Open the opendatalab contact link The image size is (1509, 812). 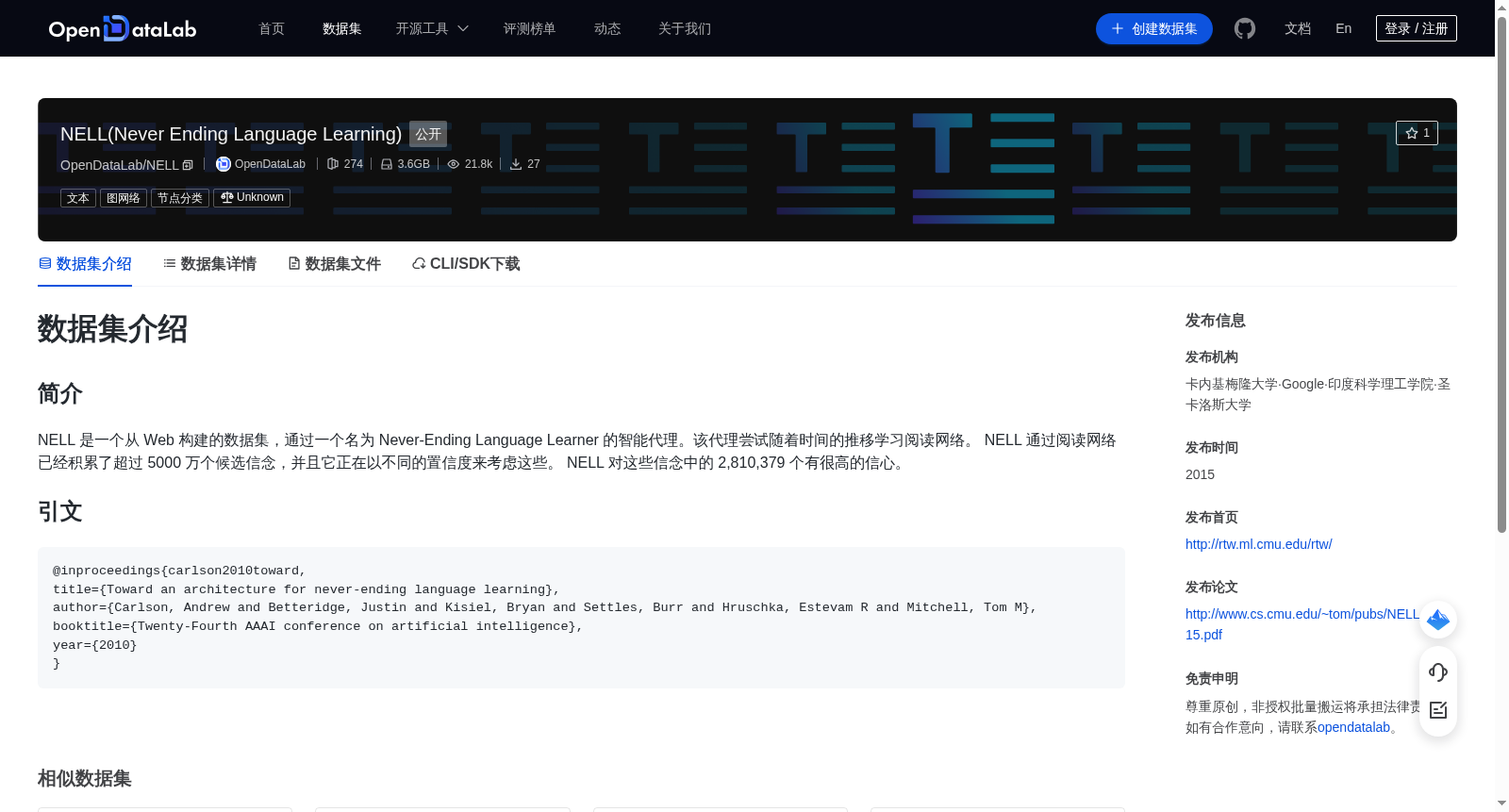point(1353,727)
